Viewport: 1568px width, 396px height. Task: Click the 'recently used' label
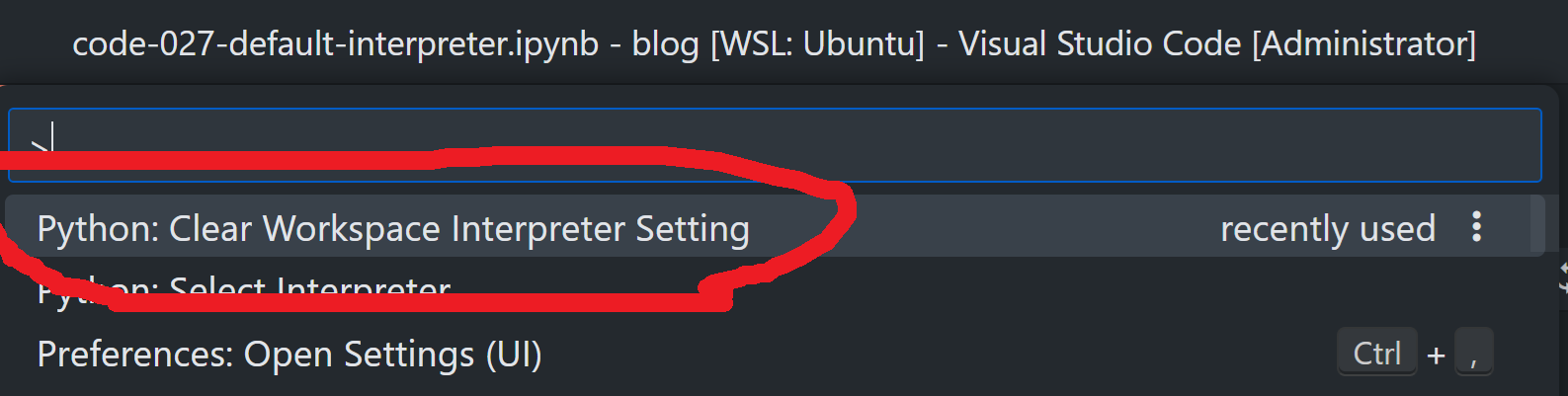pos(1328,229)
